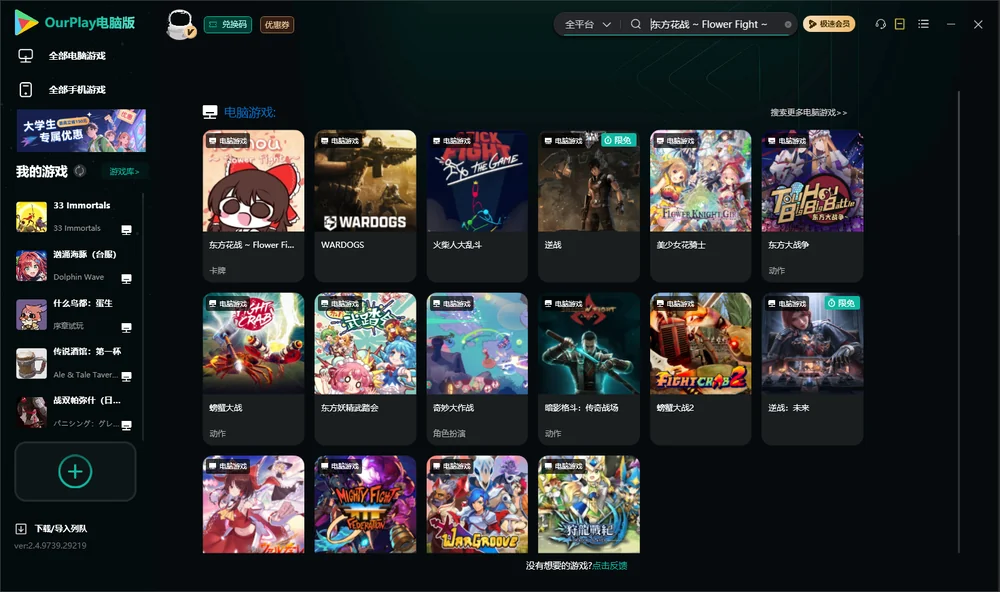
Task: Open the 逆战: 未来 game card
Action: click(812, 368)
